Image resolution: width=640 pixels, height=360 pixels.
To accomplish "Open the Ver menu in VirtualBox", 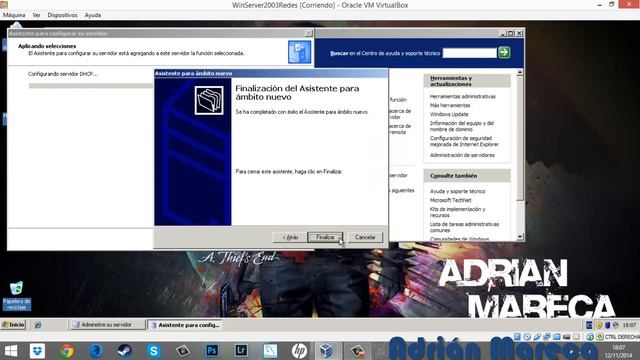I will [36, 15].
